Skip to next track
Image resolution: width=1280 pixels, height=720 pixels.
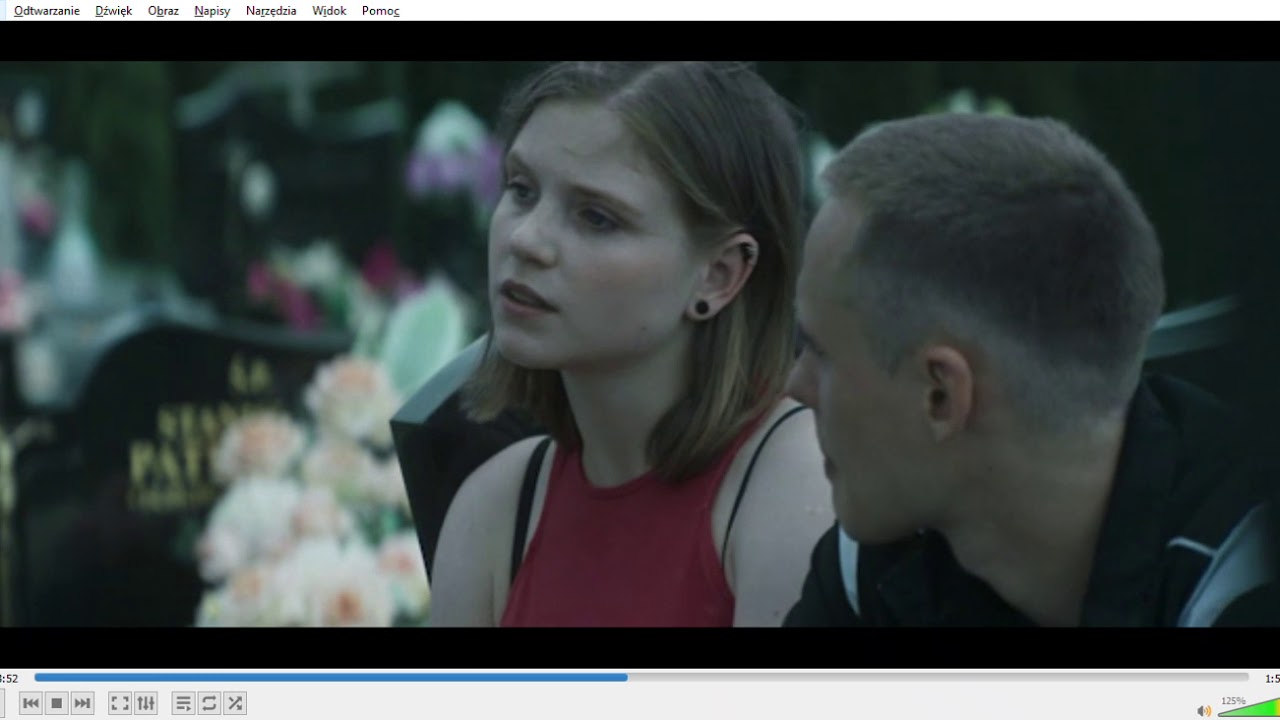(x=83, y=704)
